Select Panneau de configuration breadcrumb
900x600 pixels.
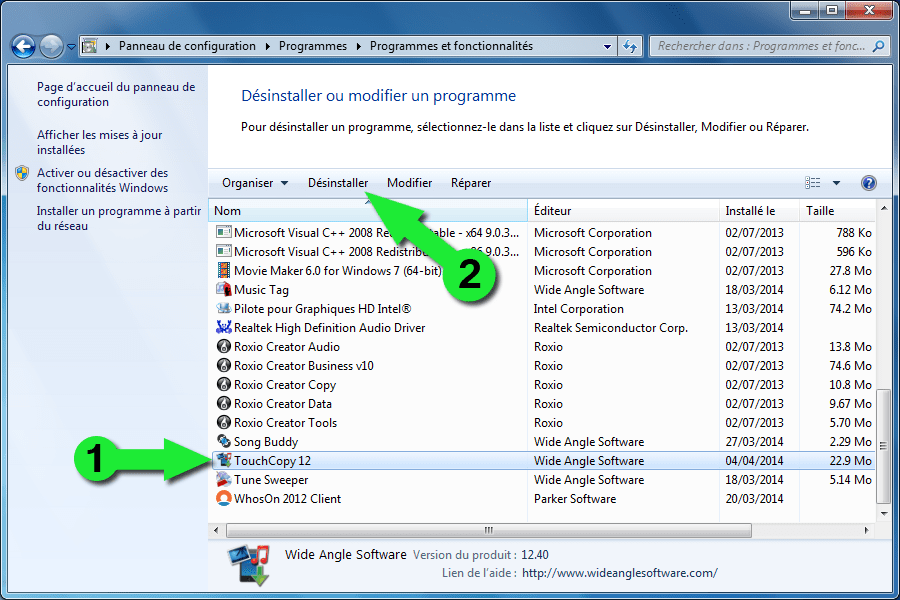click(187, 46)
